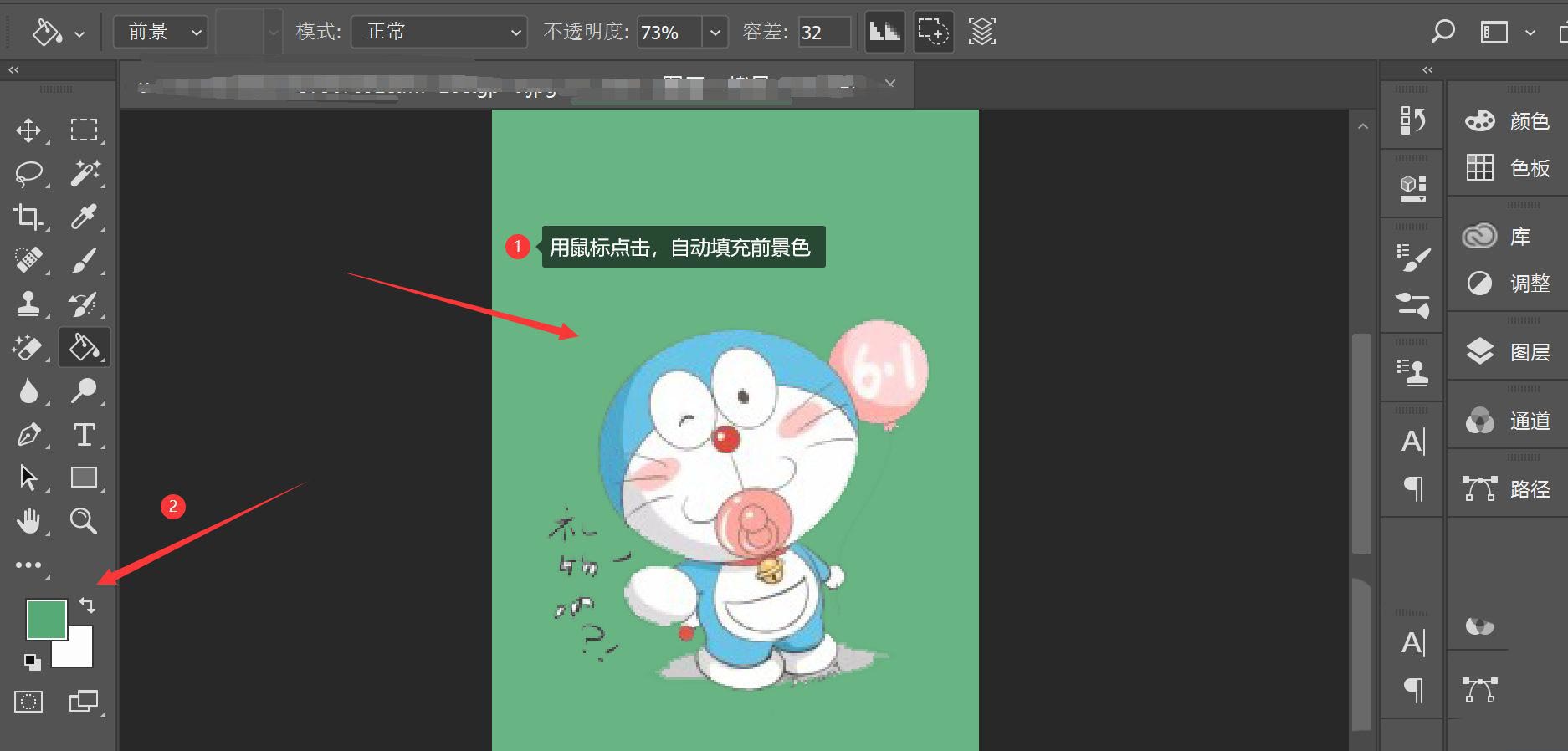Open the 前景 fill source dropdown

click(x=161, y=33)
